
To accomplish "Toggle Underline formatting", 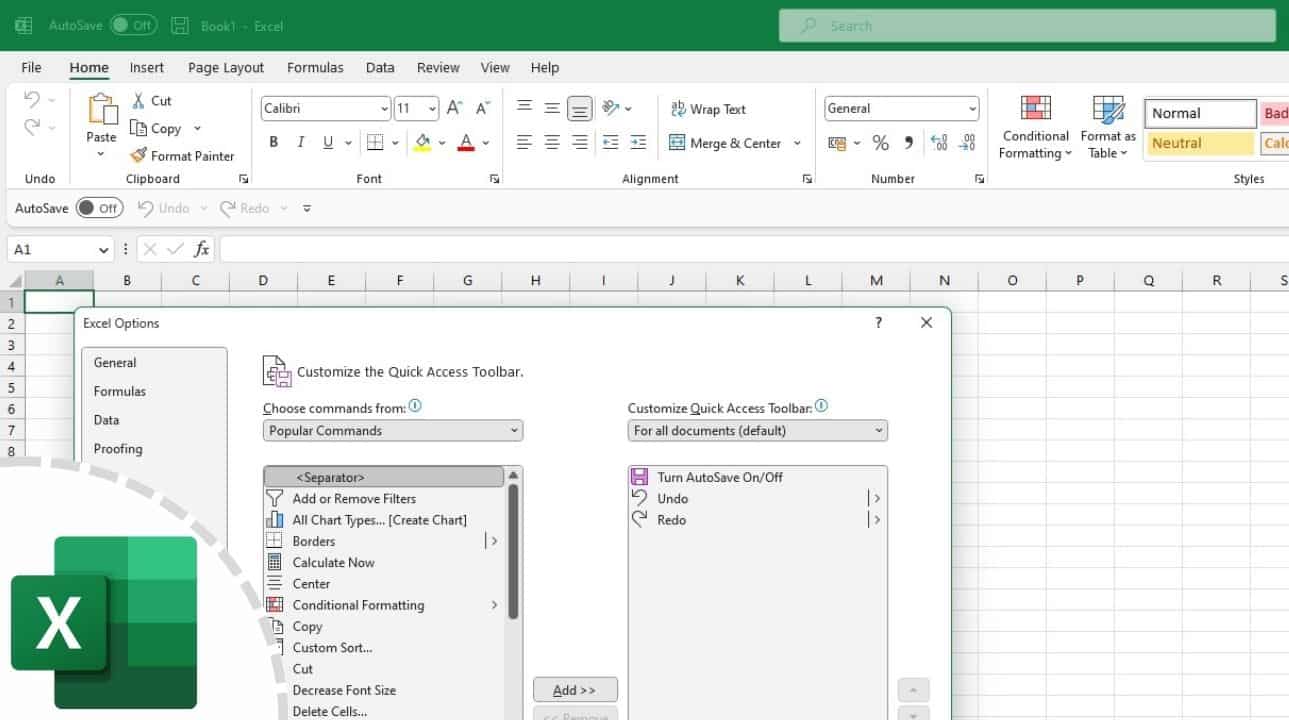I will tap(328, 143).
